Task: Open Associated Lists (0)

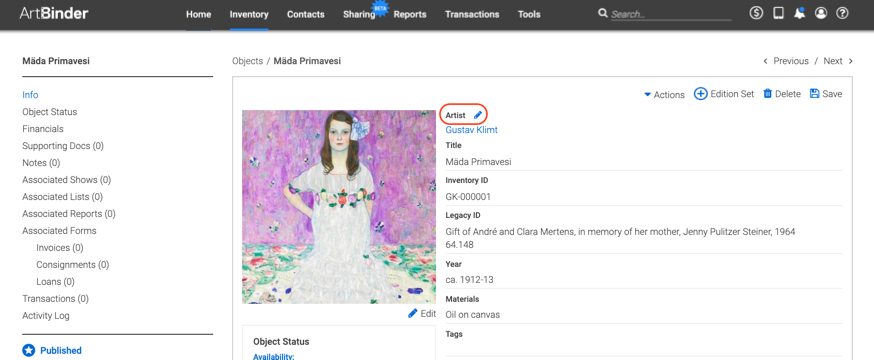Action: 62,197
